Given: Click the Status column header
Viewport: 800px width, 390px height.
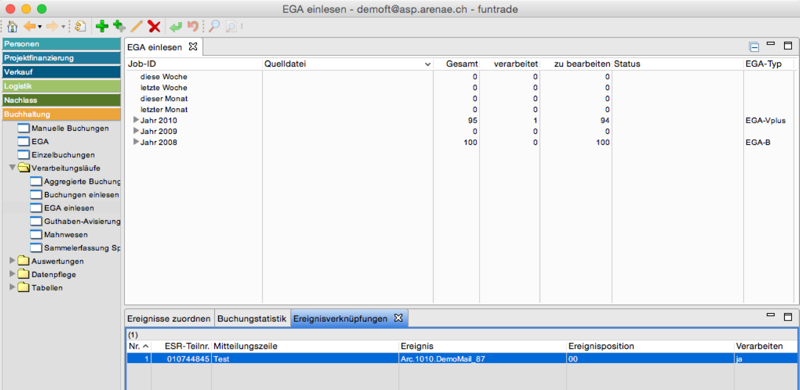Looking at the screenshot, I should [x=678, y=64].
